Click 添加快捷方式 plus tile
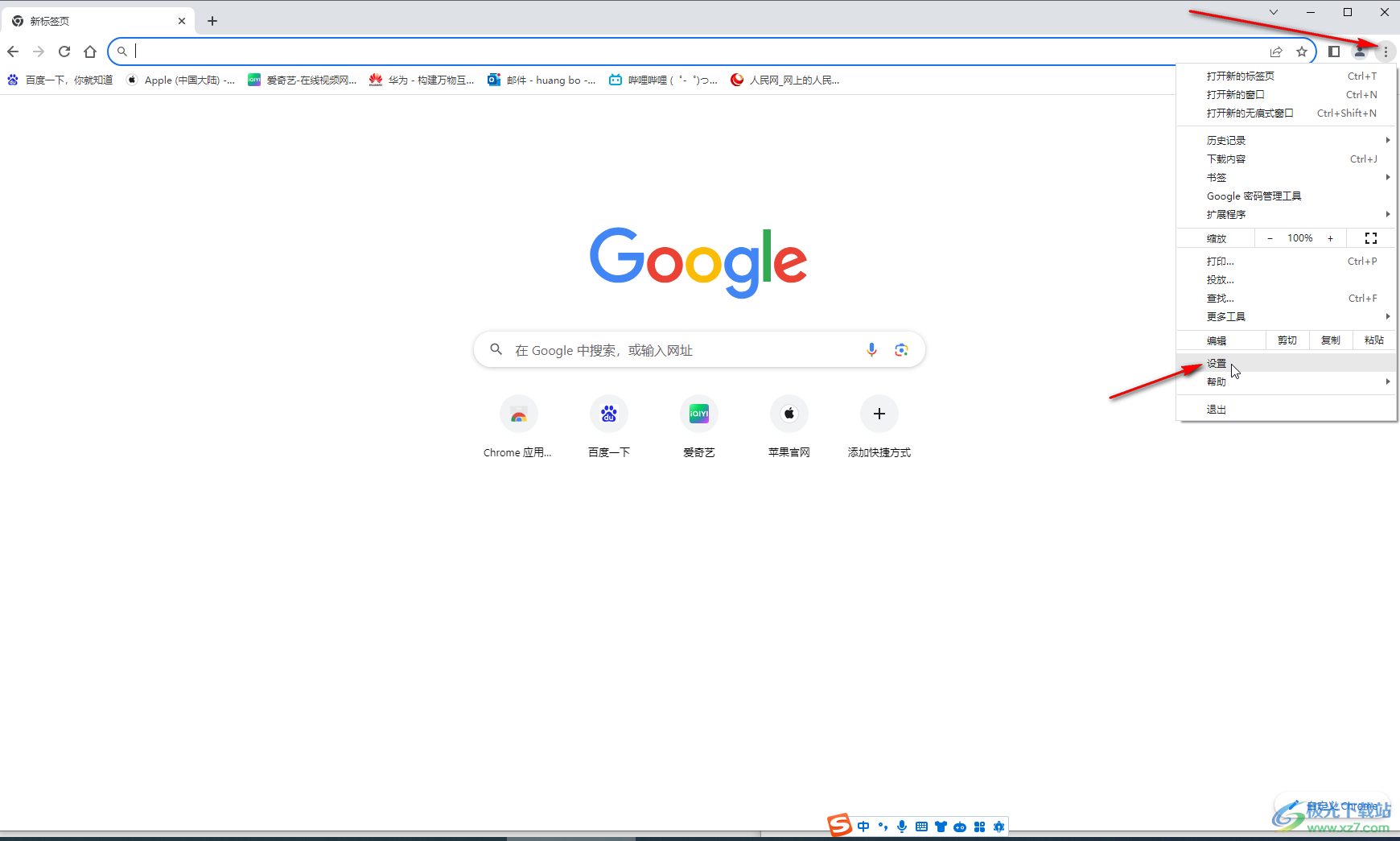 (x=879, y=427)
